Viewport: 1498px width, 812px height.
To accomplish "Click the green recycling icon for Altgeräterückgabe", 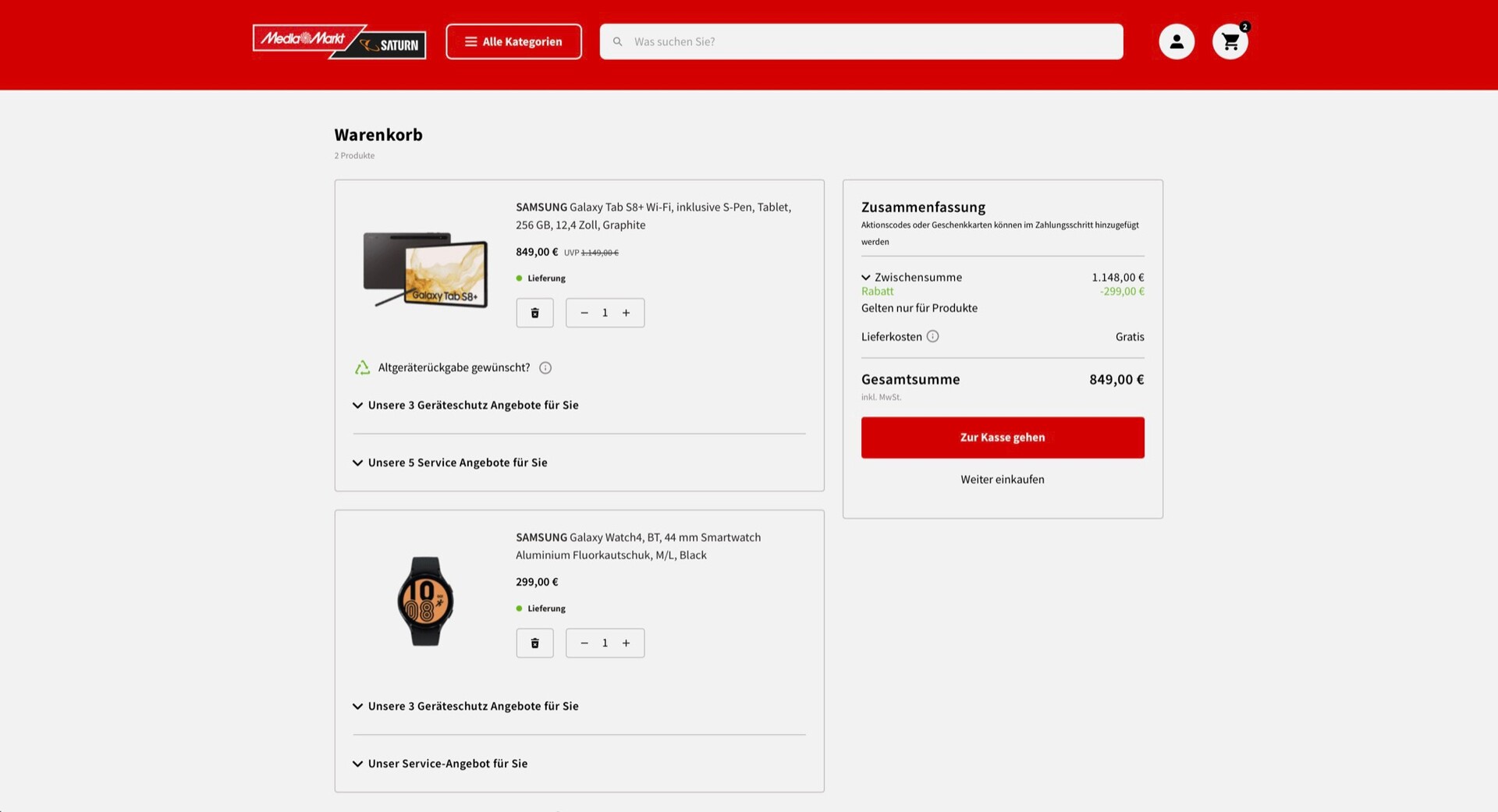I will pos(362,367).
